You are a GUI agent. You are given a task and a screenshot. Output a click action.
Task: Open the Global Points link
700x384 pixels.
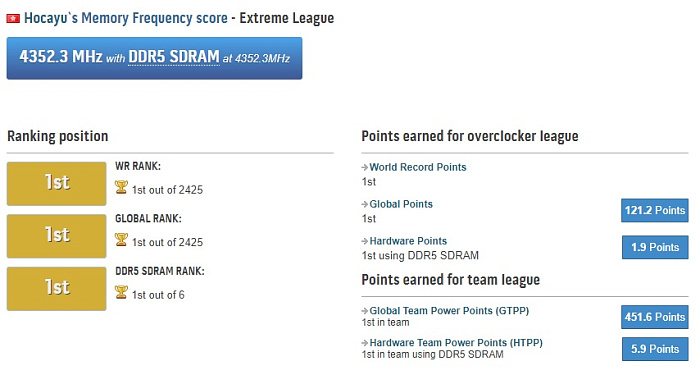click(x=401, y=204)
